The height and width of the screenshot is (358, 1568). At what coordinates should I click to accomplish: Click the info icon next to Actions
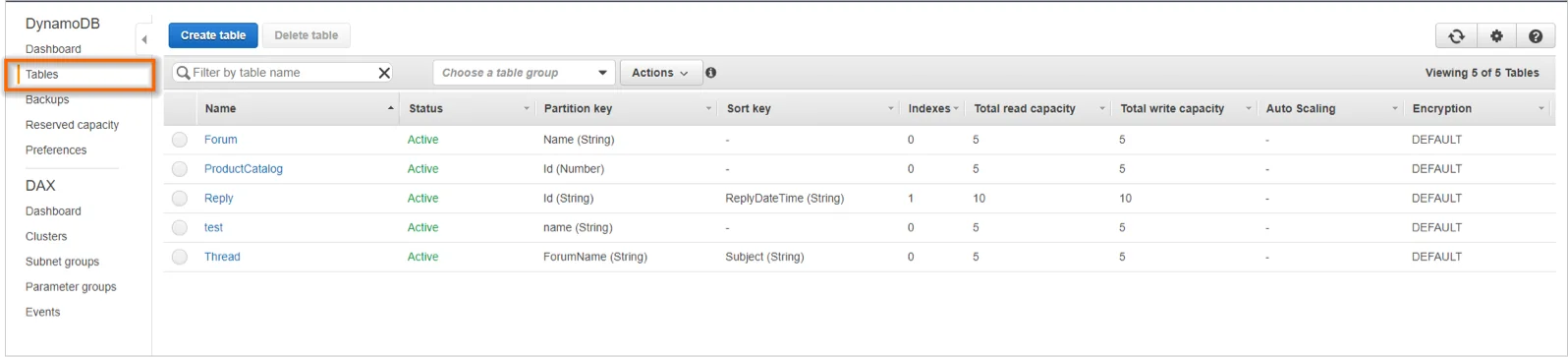(710, 73)
